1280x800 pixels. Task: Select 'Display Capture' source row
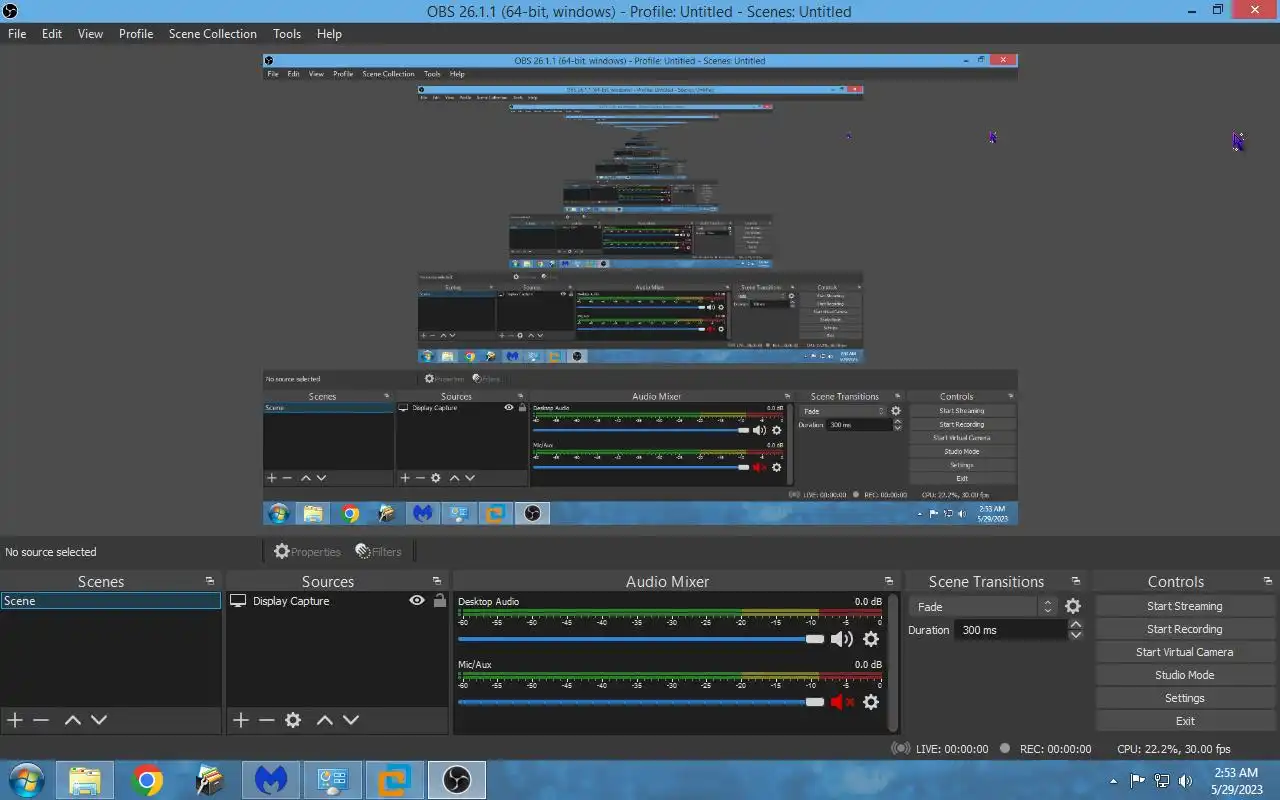(337, 601)
